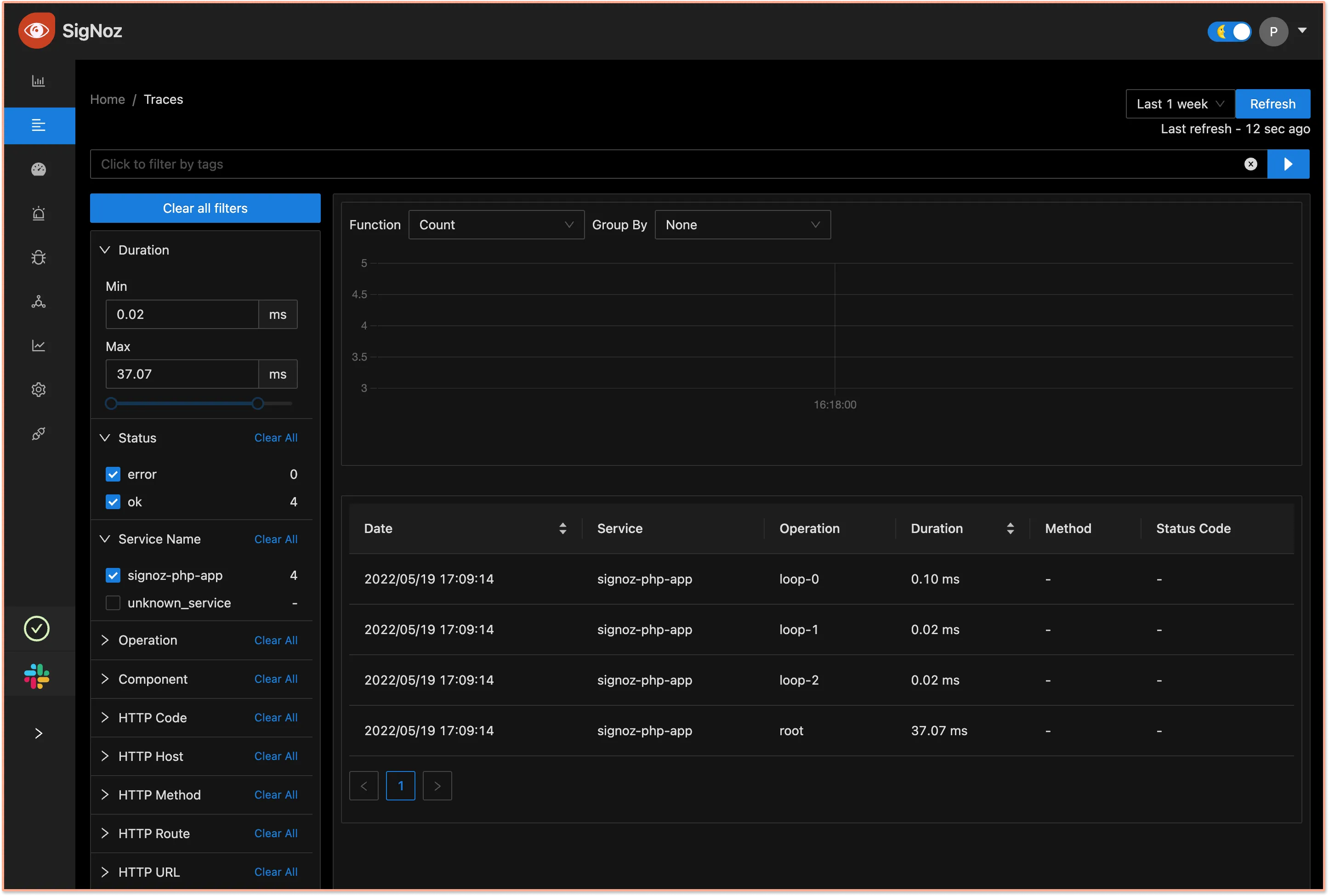Open the user menu caret

(x=1302, y=30)
